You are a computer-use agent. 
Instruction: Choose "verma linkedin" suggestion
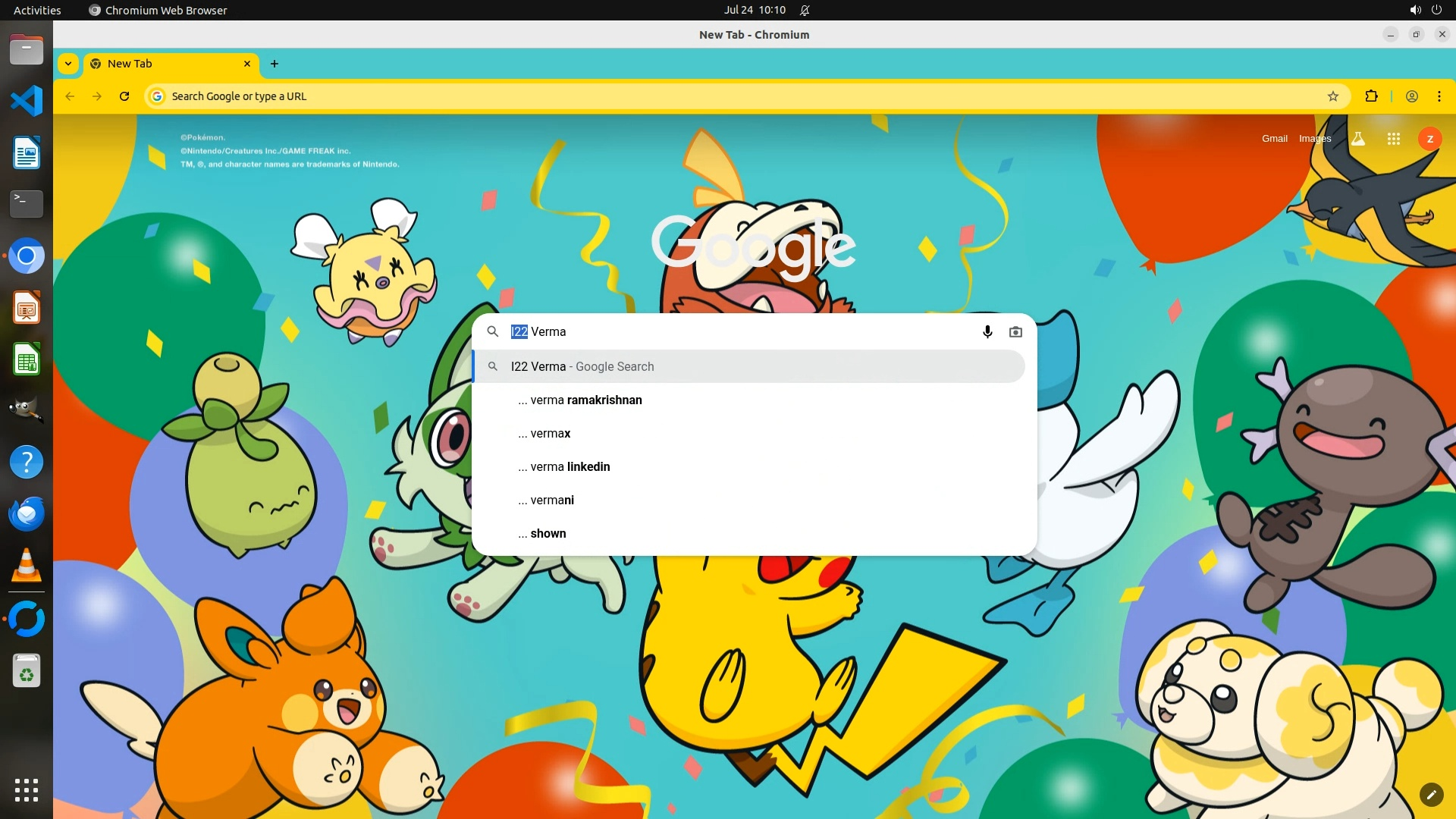point(570,467)
